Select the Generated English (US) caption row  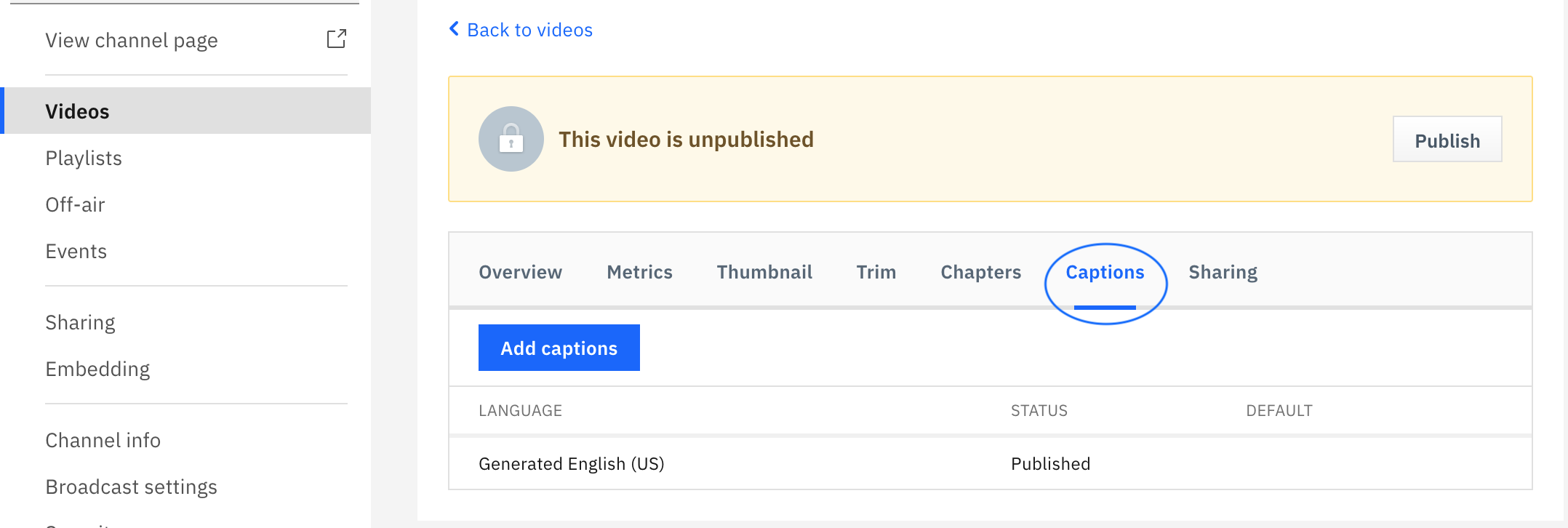991,463
